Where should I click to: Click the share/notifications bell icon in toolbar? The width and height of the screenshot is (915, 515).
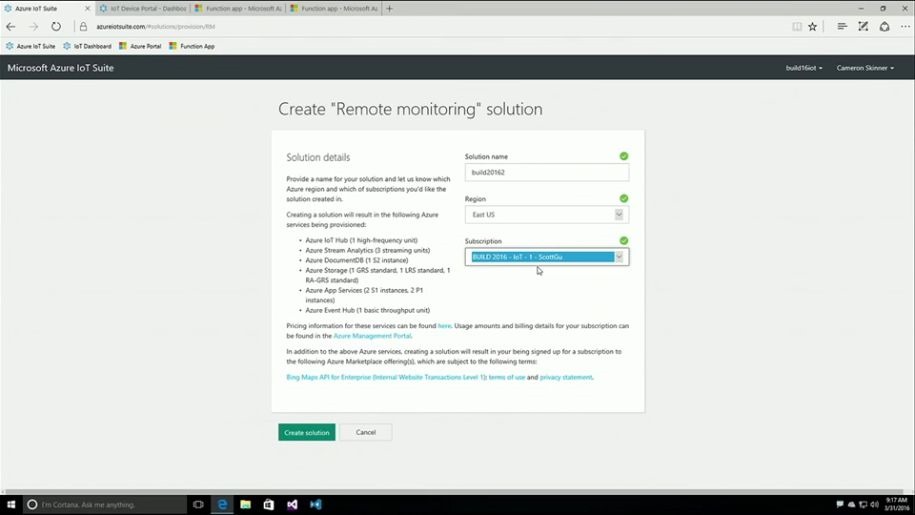885,27
